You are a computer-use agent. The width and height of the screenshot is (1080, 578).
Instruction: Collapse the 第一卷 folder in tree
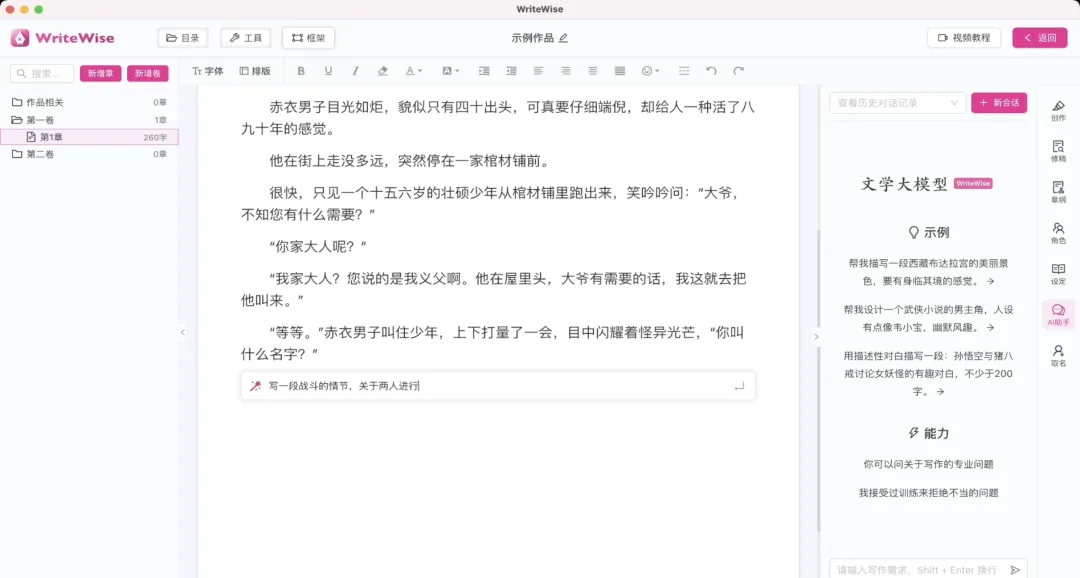pos(17,120)
